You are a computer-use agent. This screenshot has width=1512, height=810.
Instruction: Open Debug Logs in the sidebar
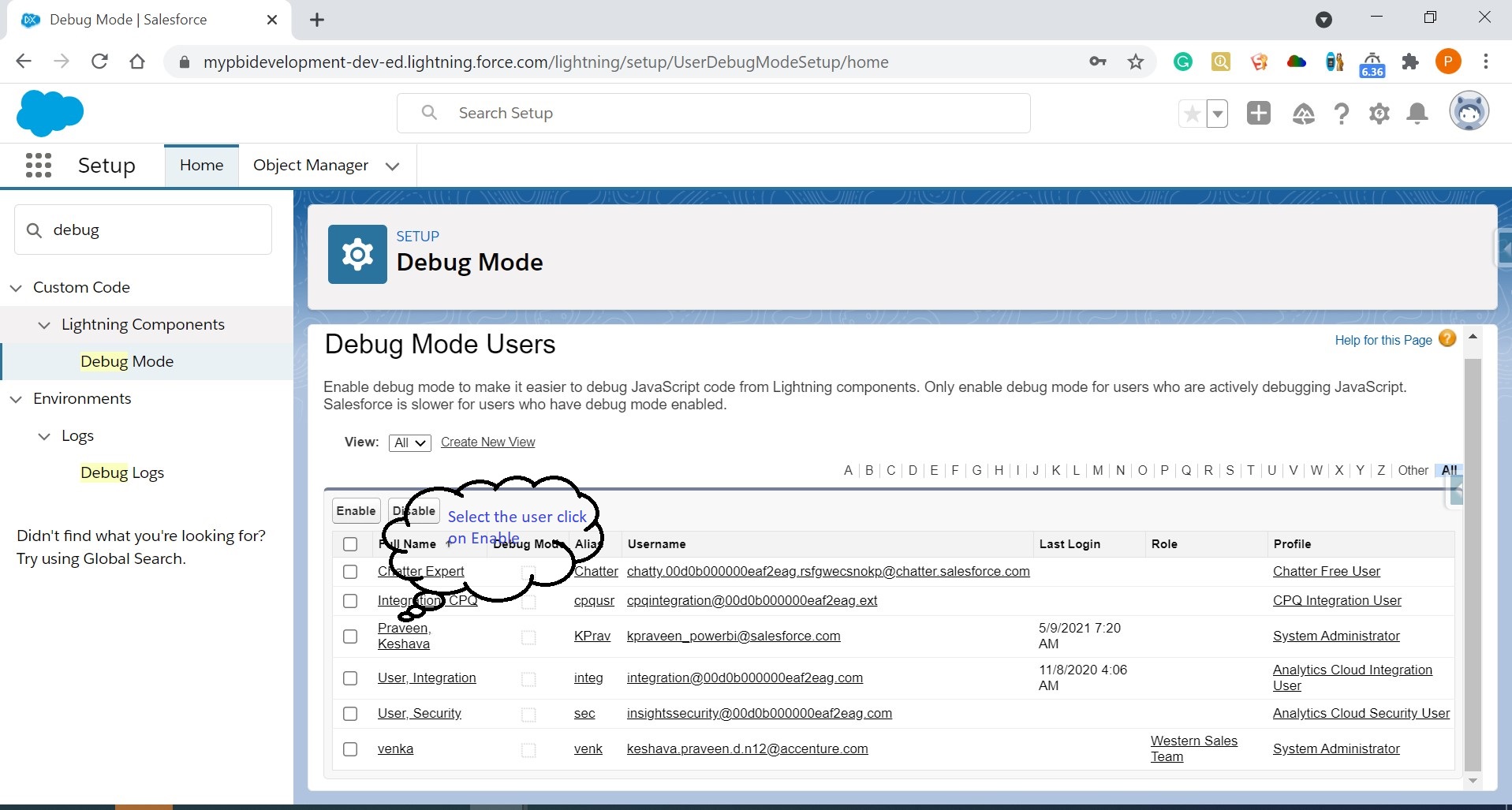point(122,472)
